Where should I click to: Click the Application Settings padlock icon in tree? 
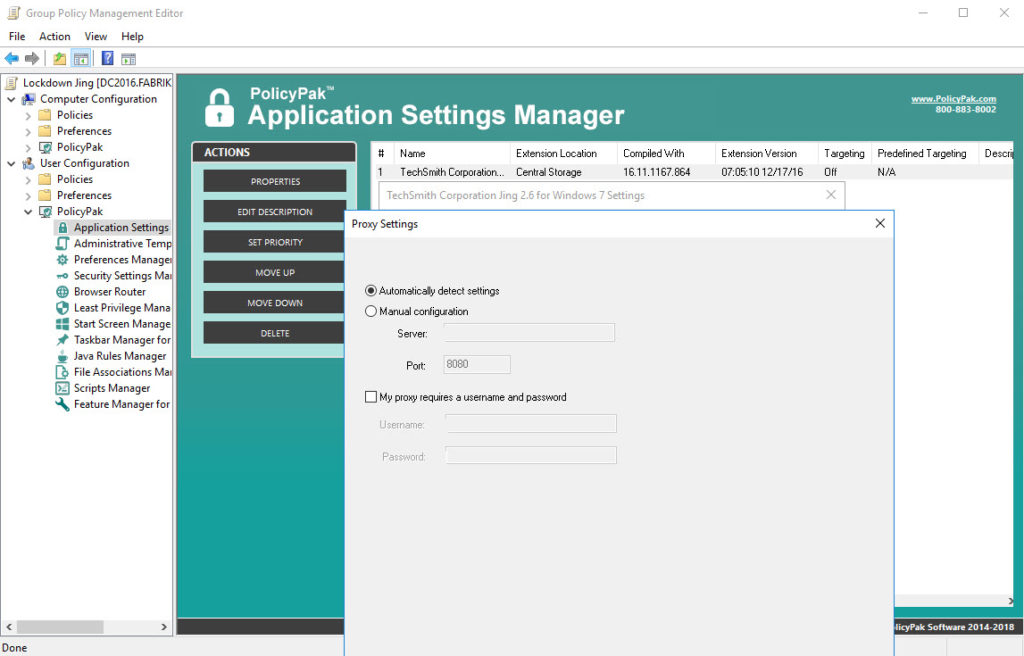click(63, 227)
